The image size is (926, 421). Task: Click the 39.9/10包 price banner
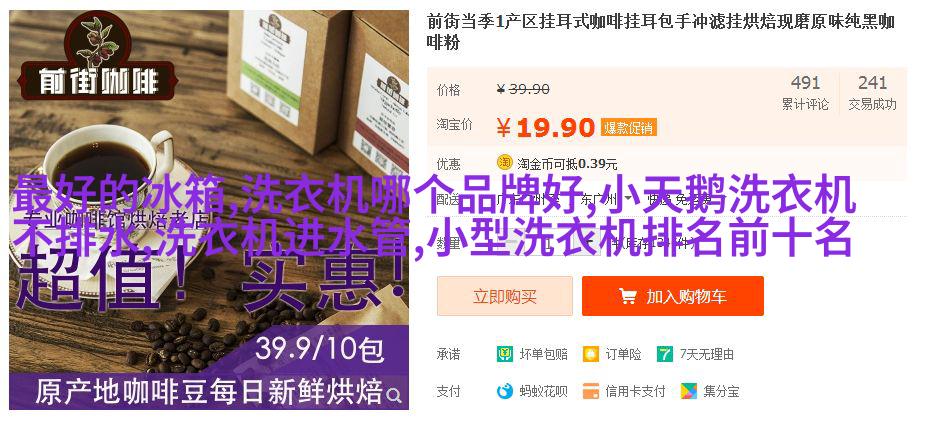pos(319,350)
